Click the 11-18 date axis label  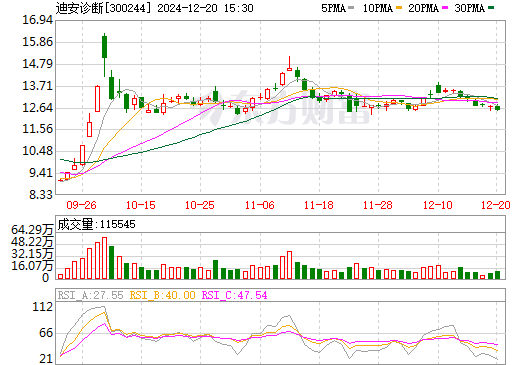(319, 205)
